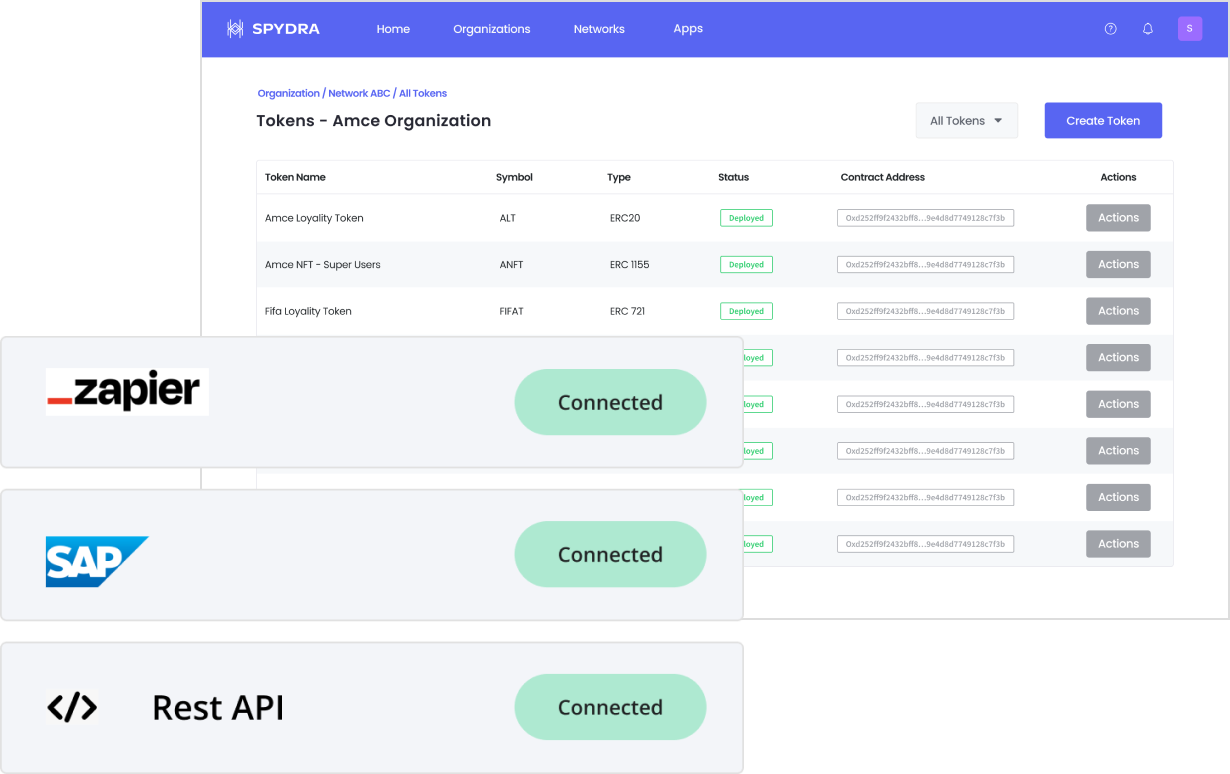Click the Network ABC breadcrumb link
The width and height of the screenshot is (1230, 774).
[x=358, y=93]
